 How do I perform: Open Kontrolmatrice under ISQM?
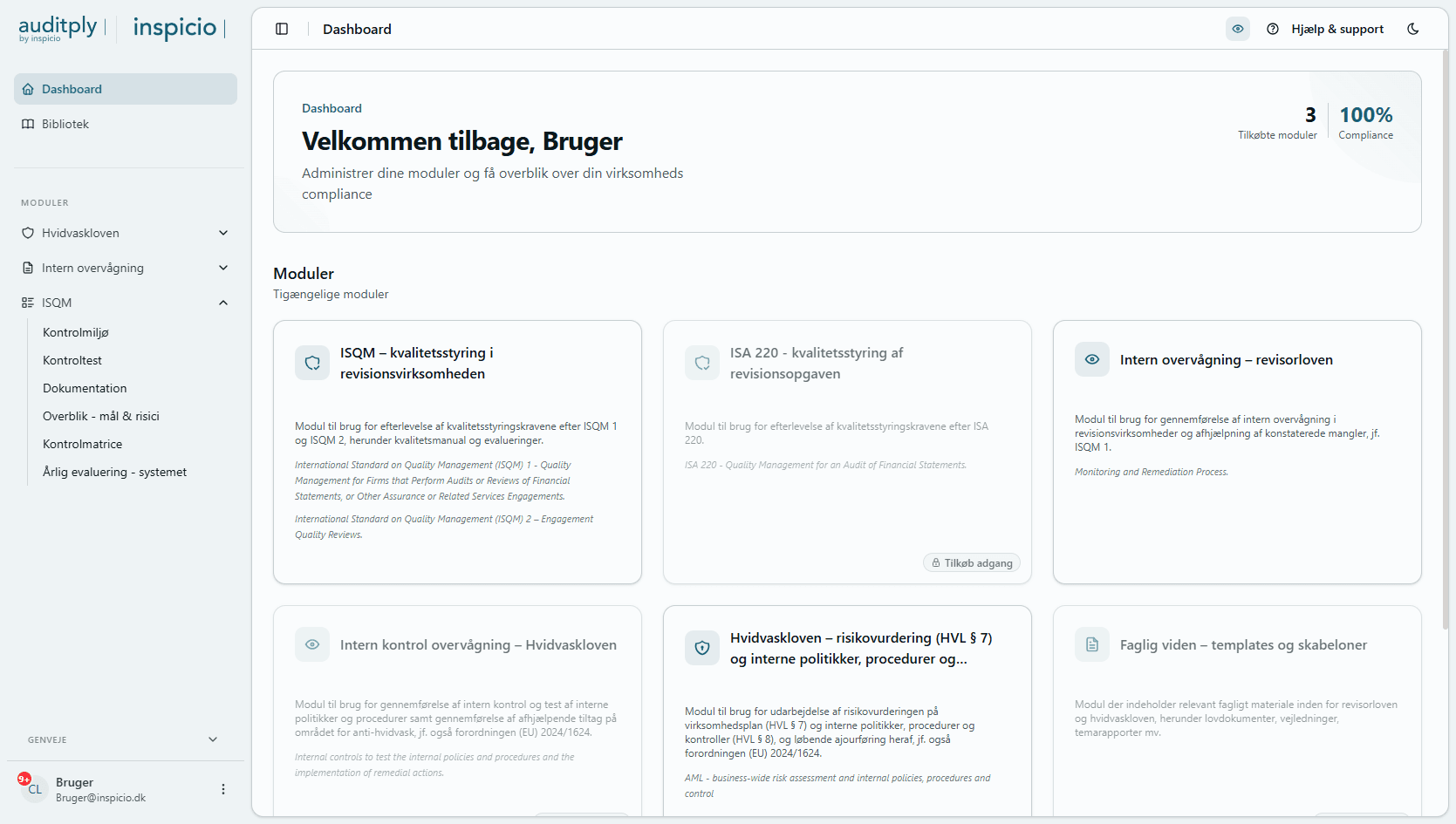click(83, 444)
